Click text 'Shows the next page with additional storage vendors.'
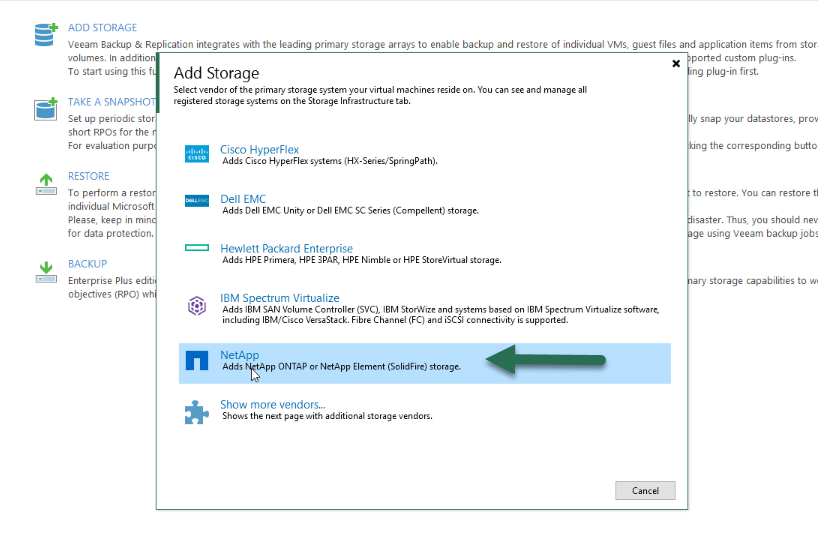This screenshot has height=551, width=818. point(327,416)
